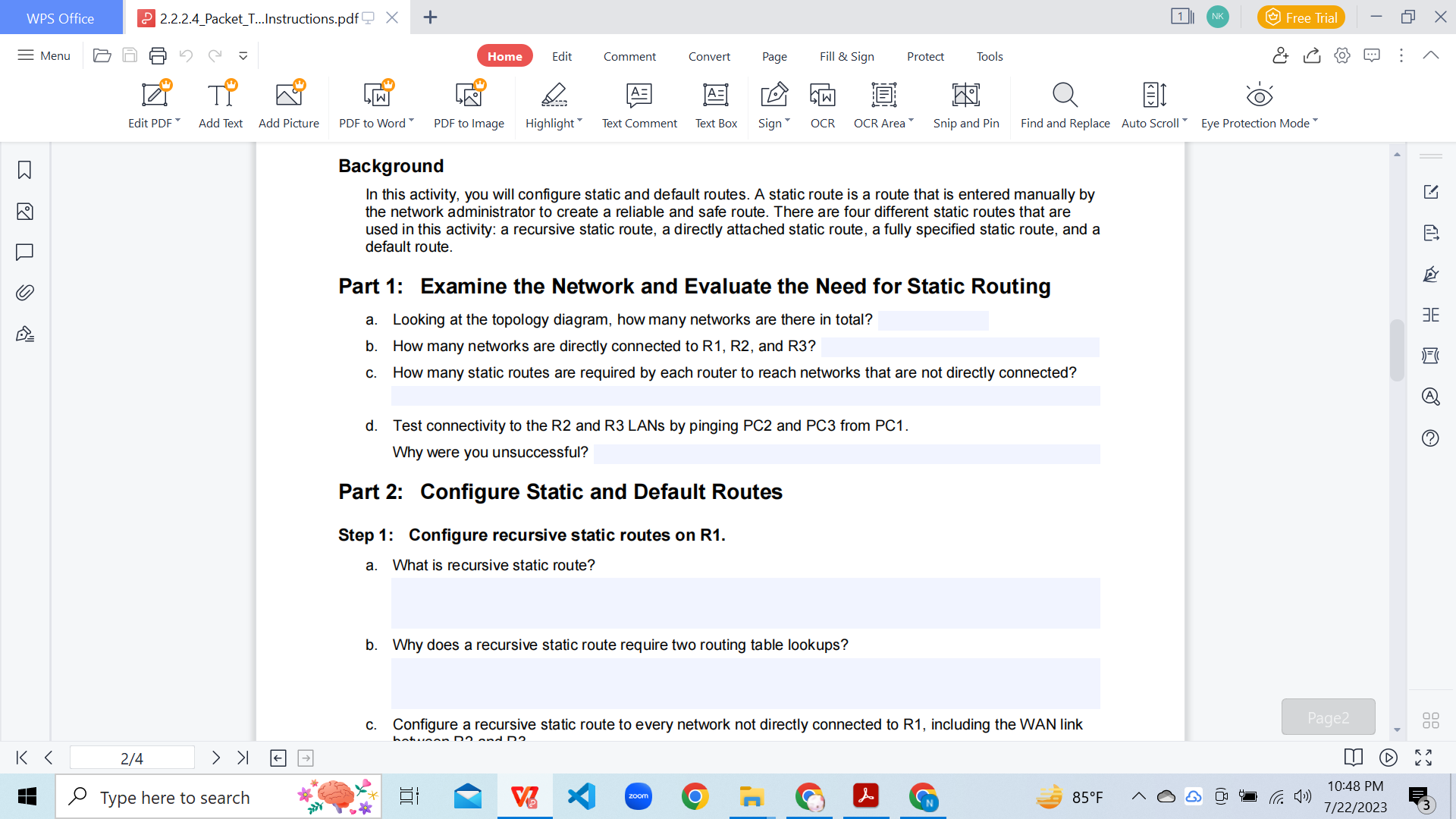Toggle reading mode book icon in status bar
Viewport: 1456px width, 819px height.
(1353, 758)
